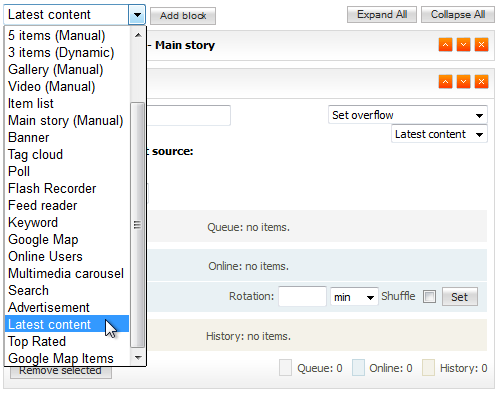Click the Queue legend color swatch
The image size is (500, 393).
(285, 368)
